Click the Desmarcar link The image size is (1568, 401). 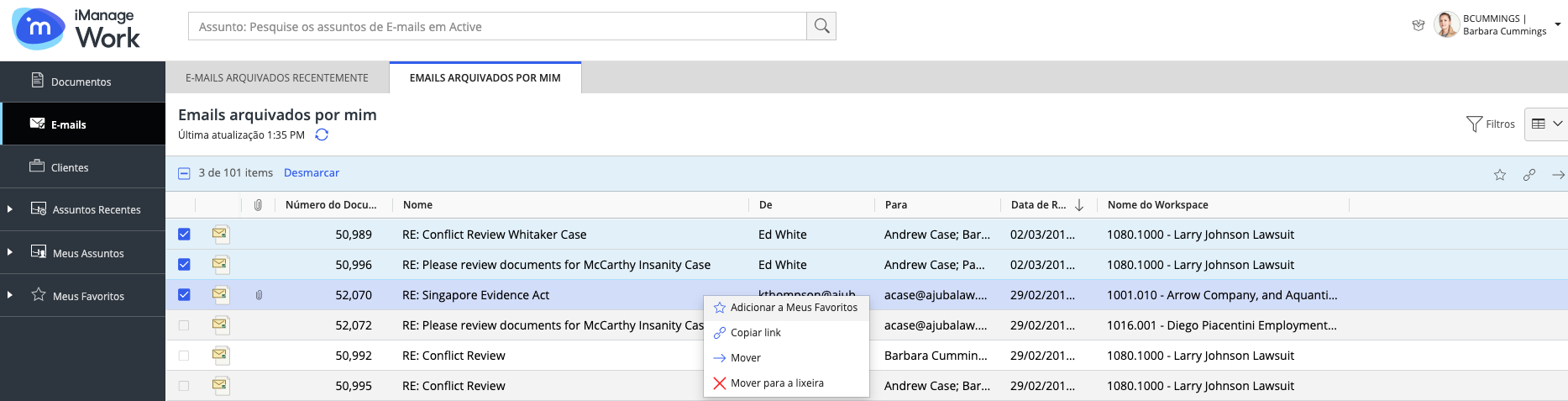click(311, 172)
